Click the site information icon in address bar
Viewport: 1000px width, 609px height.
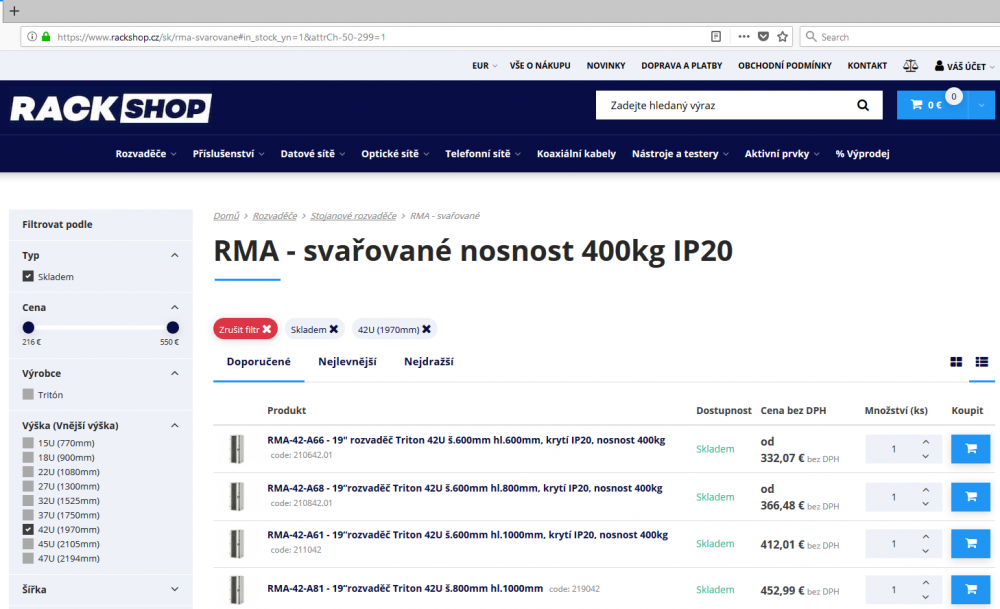click(x=32, y=37)
